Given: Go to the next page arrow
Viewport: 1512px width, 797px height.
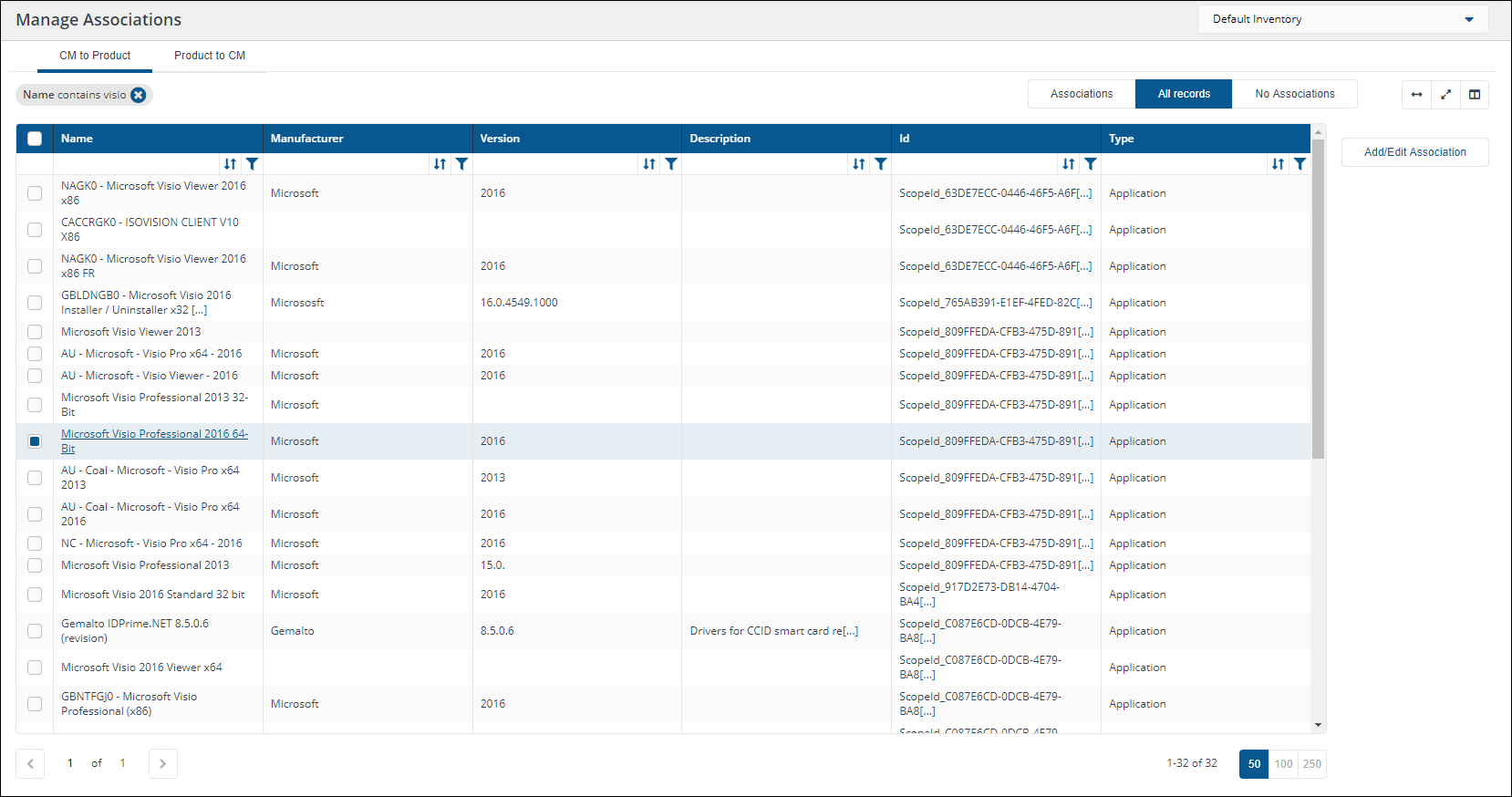Looking at the screenshot, I should click(163, 764).
